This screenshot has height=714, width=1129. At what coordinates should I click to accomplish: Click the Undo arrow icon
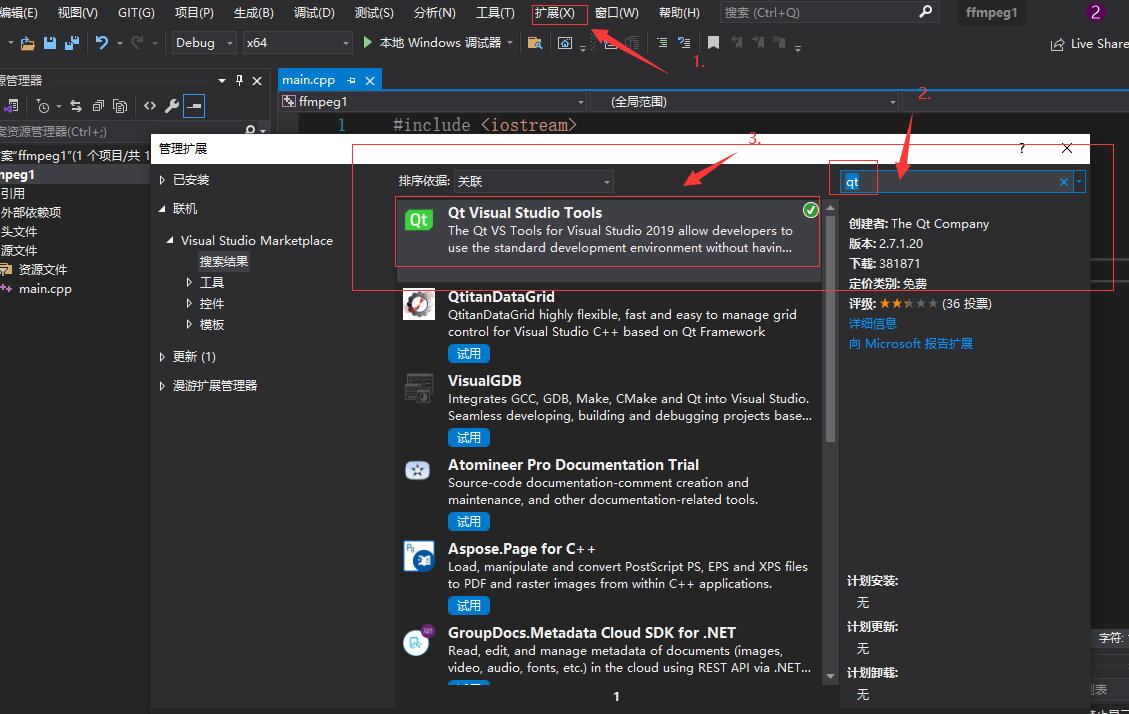coord(102,43)
